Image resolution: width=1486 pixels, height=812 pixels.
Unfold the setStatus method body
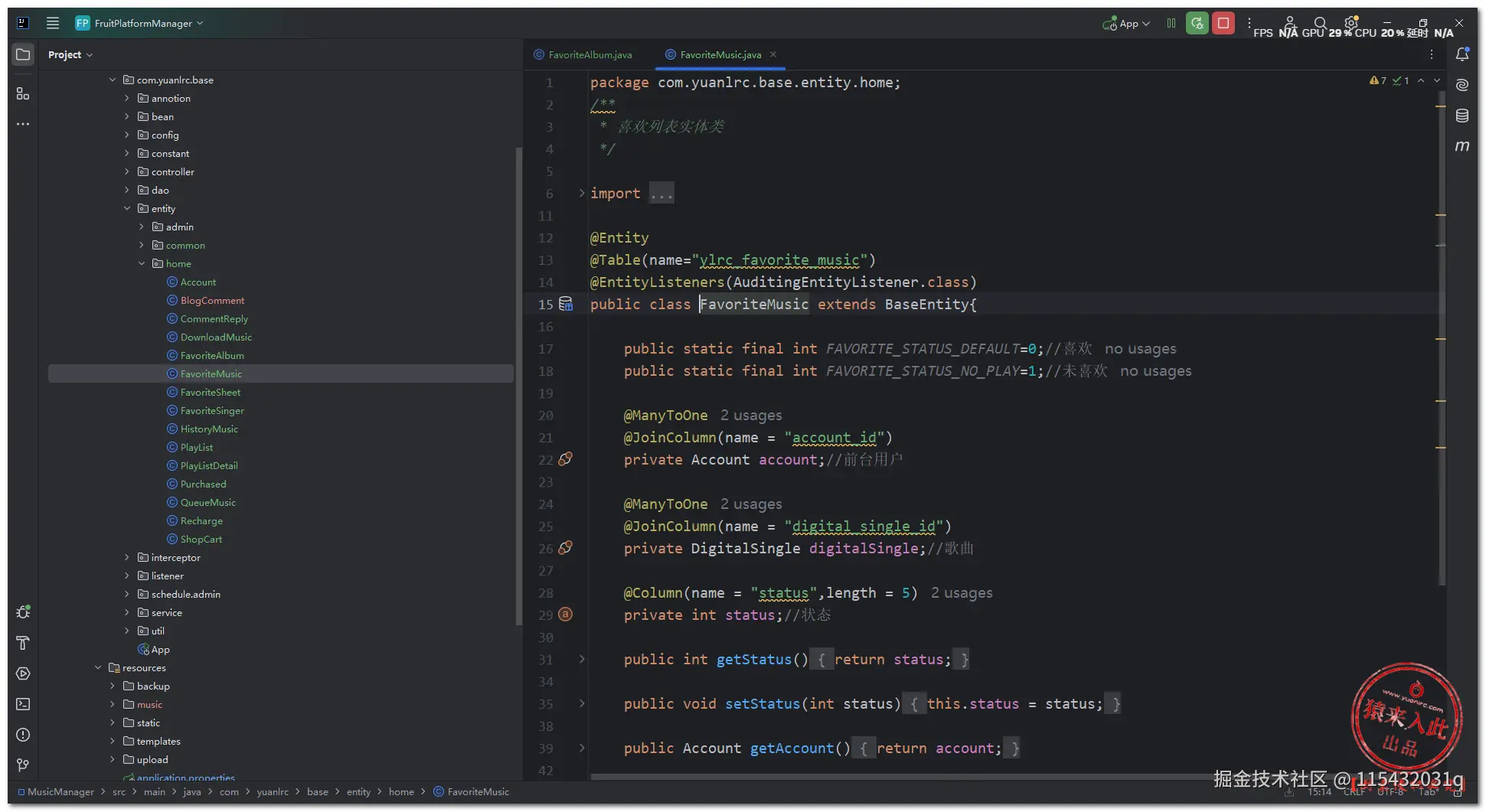[x=582, y=703]
